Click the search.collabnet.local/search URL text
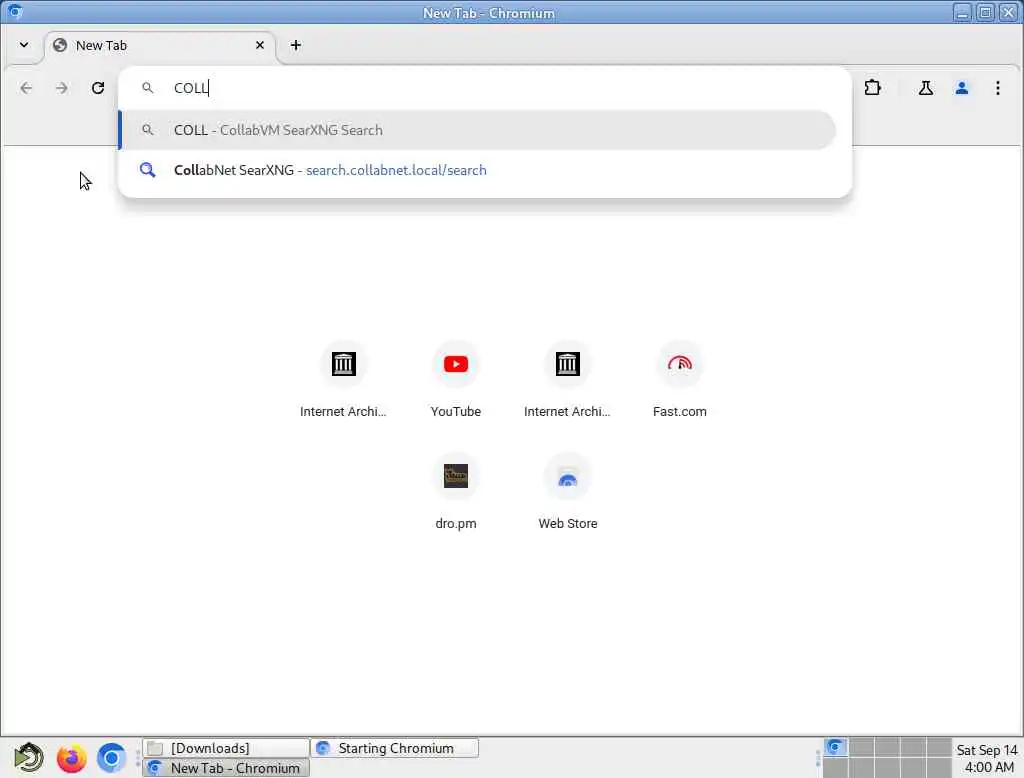 pos(396,170)
